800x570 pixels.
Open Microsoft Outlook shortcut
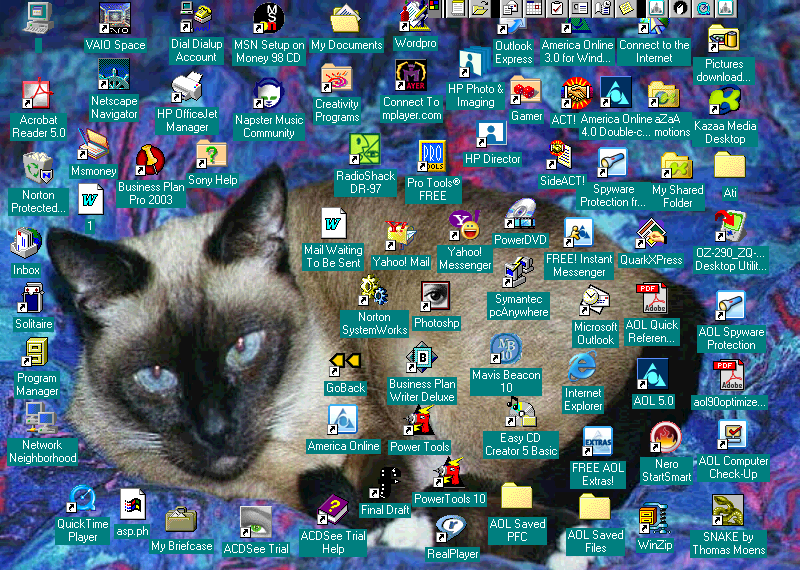(x=594, y=301)
